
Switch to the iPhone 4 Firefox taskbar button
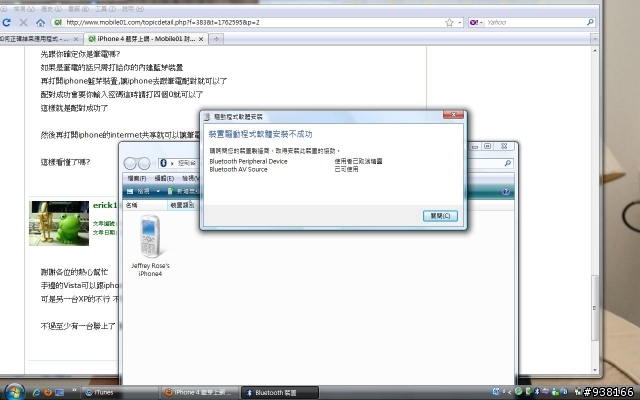coord(199,392)
